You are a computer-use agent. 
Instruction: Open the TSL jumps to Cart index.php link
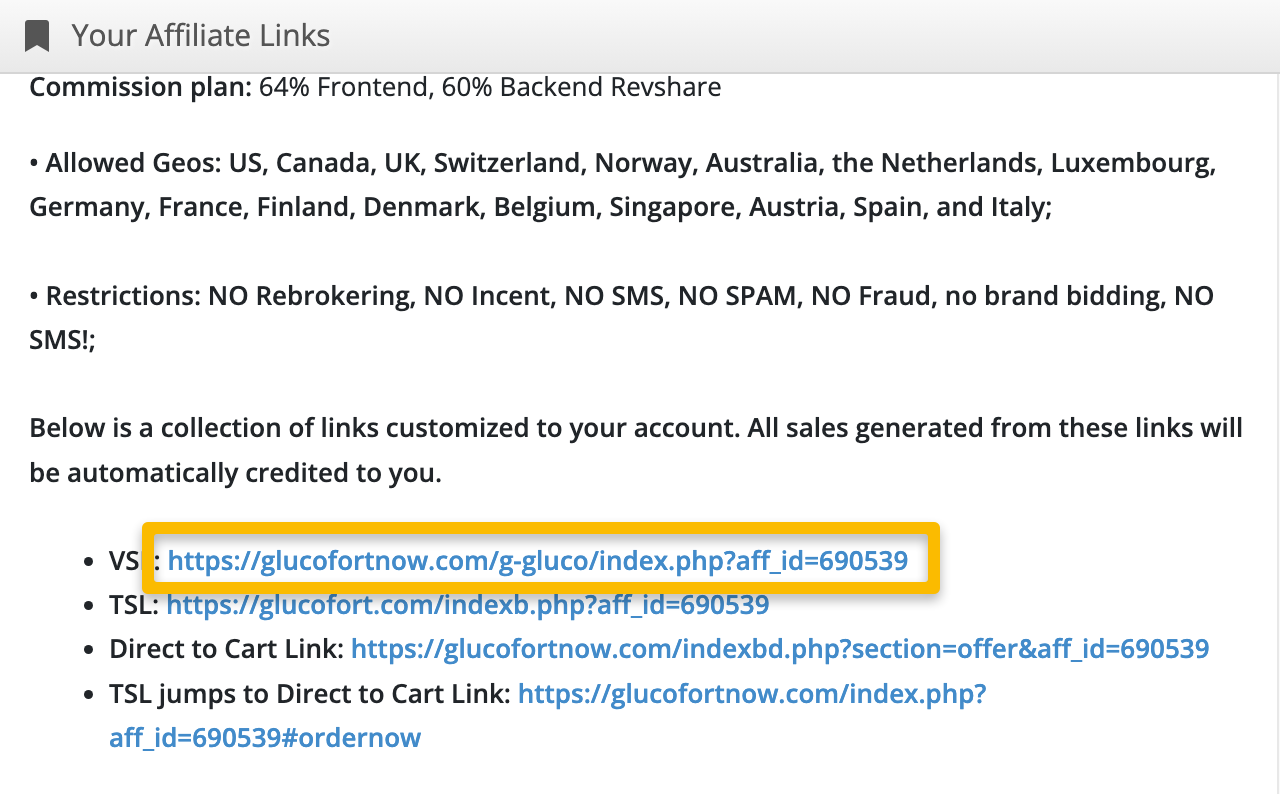pos(752,694)
